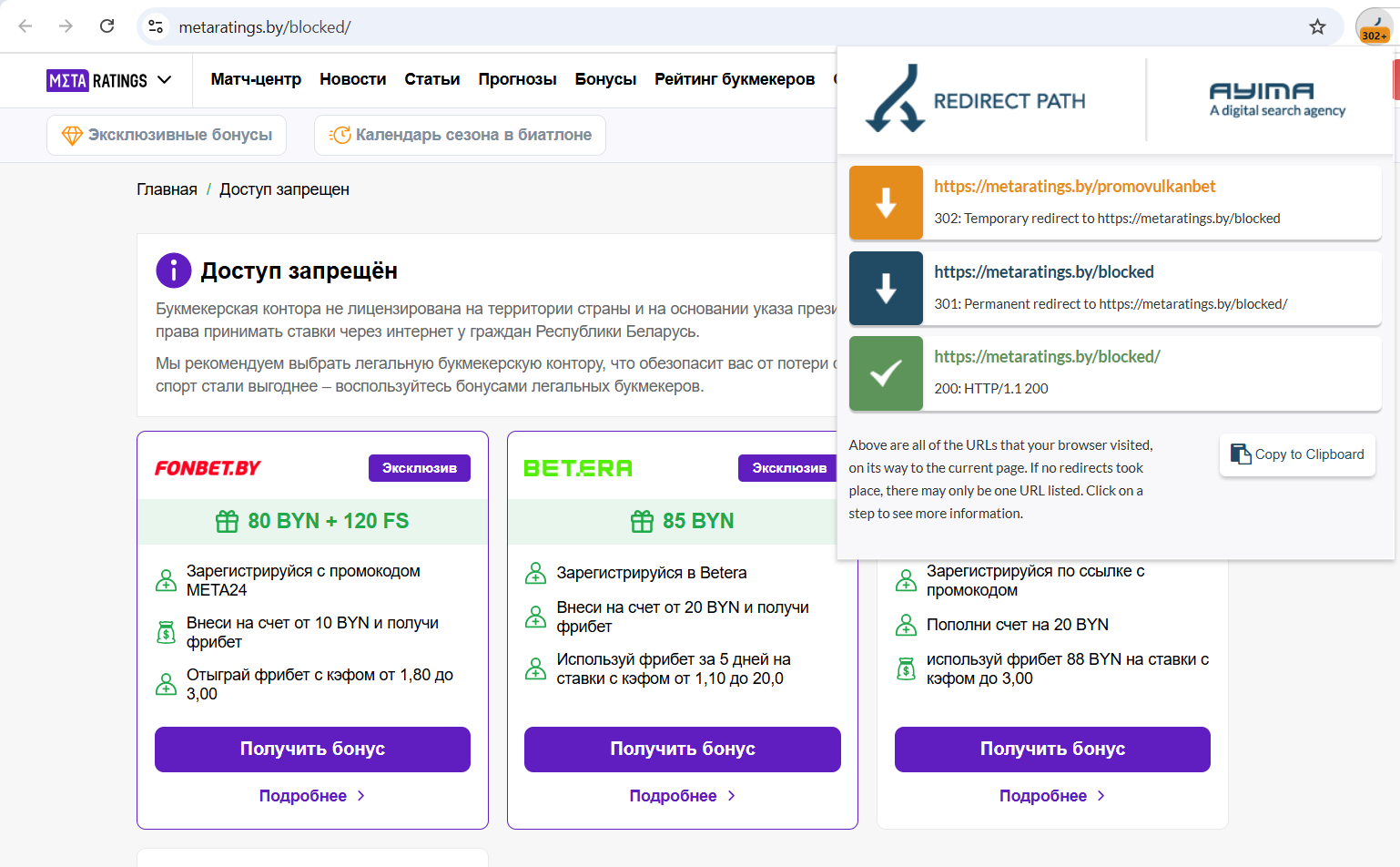Screen dimensions: 1400x867
Task: Bookmark this page with star icon
Action: click(1317, 26)
